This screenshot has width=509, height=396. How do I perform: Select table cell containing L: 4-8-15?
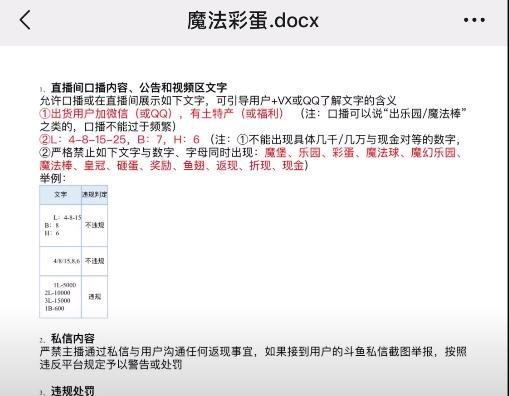tap(60, 225)
